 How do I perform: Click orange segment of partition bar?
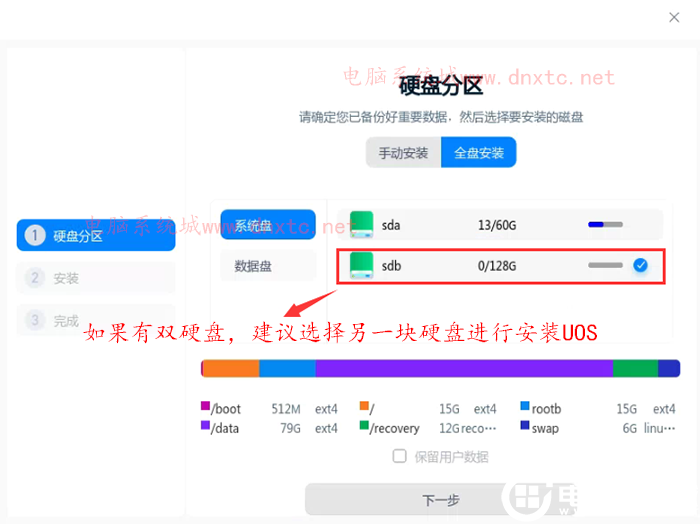click(x=231, y=368)
